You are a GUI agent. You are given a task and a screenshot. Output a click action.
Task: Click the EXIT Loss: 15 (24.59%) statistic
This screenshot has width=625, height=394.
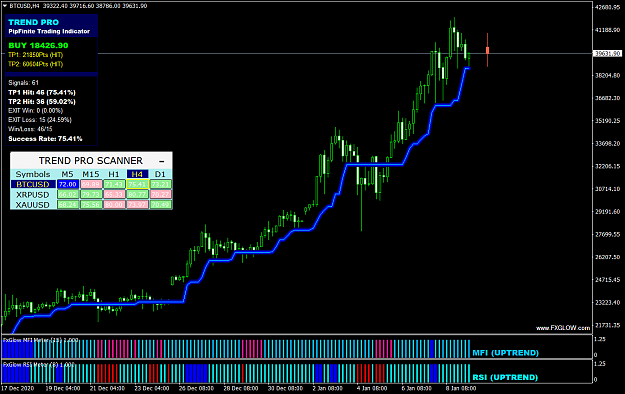coord(40,120)
